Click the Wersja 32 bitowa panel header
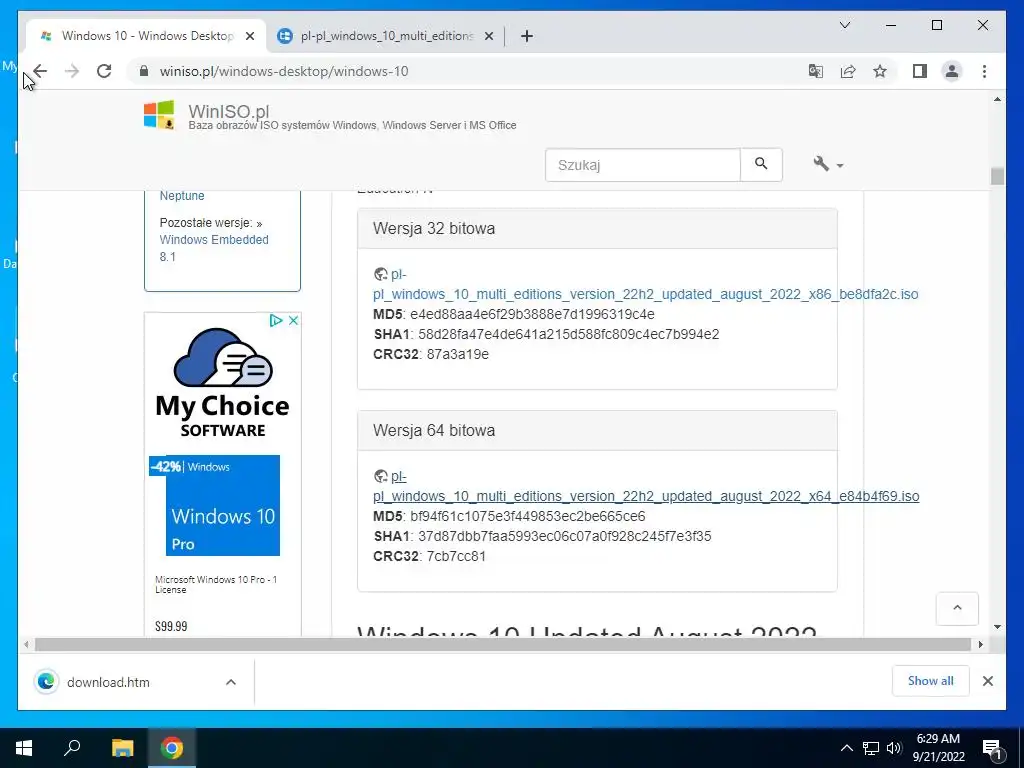Screen dimensions: 1024x768 [x=597, y=229]
